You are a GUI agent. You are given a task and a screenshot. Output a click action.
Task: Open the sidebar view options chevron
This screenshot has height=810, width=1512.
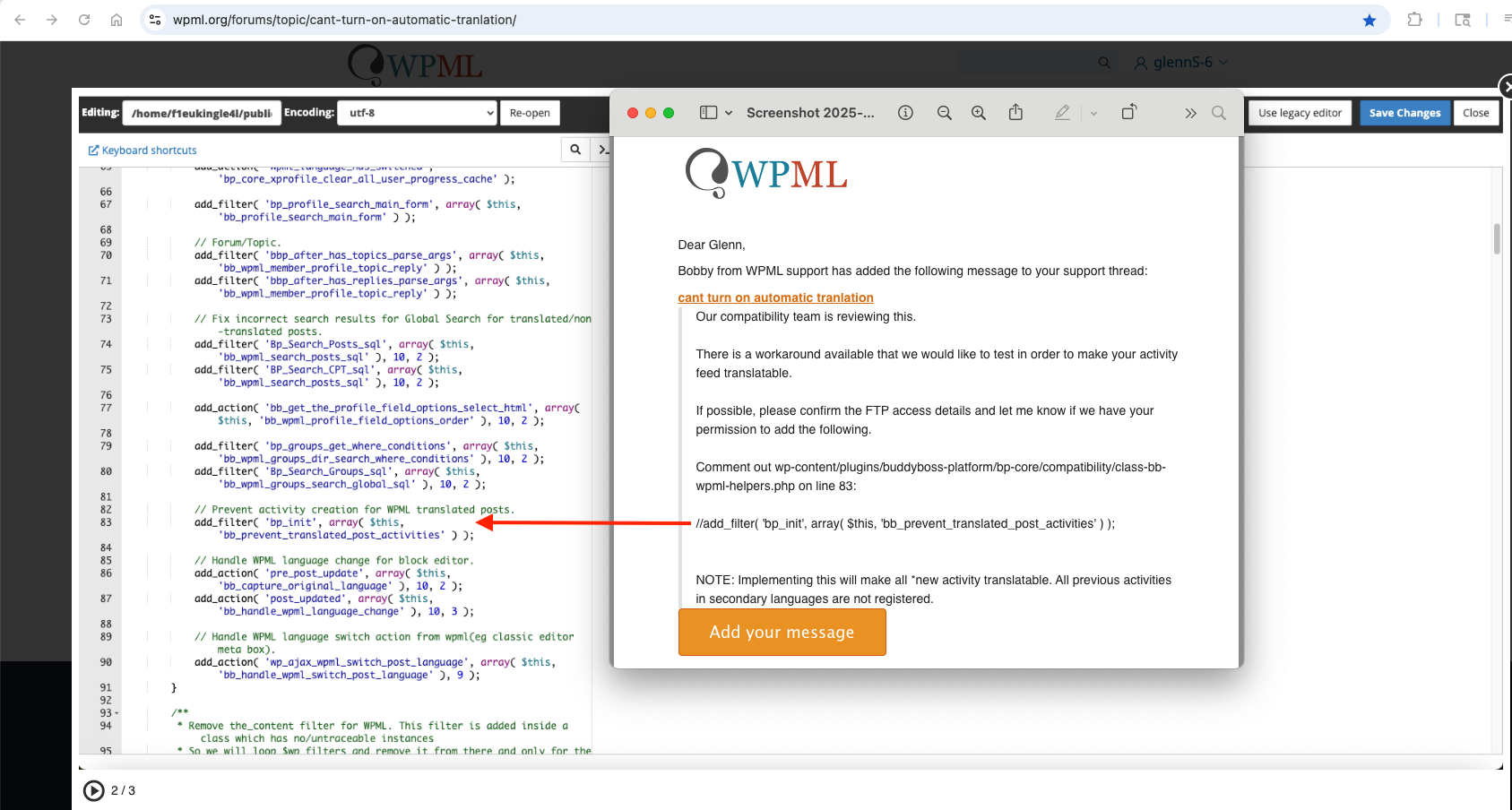(729, 113)
